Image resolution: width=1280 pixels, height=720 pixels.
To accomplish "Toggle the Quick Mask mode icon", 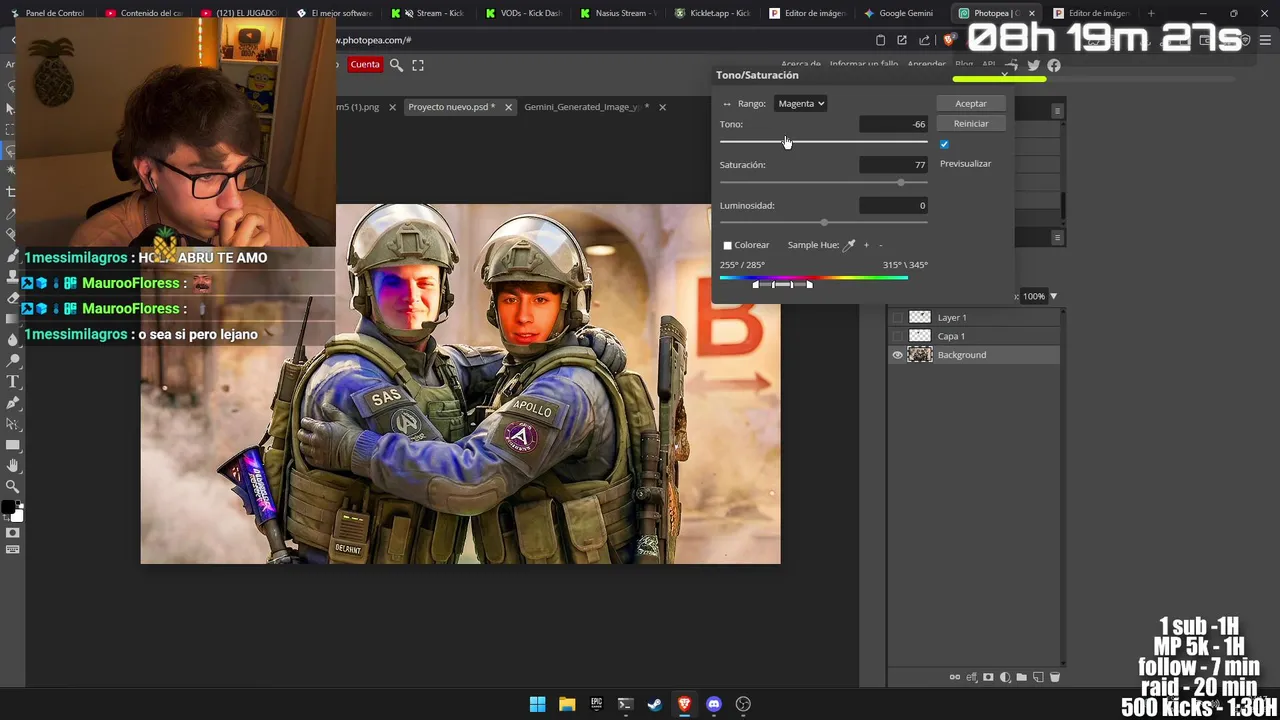I will pyautogui.click(x=13, y=532).
